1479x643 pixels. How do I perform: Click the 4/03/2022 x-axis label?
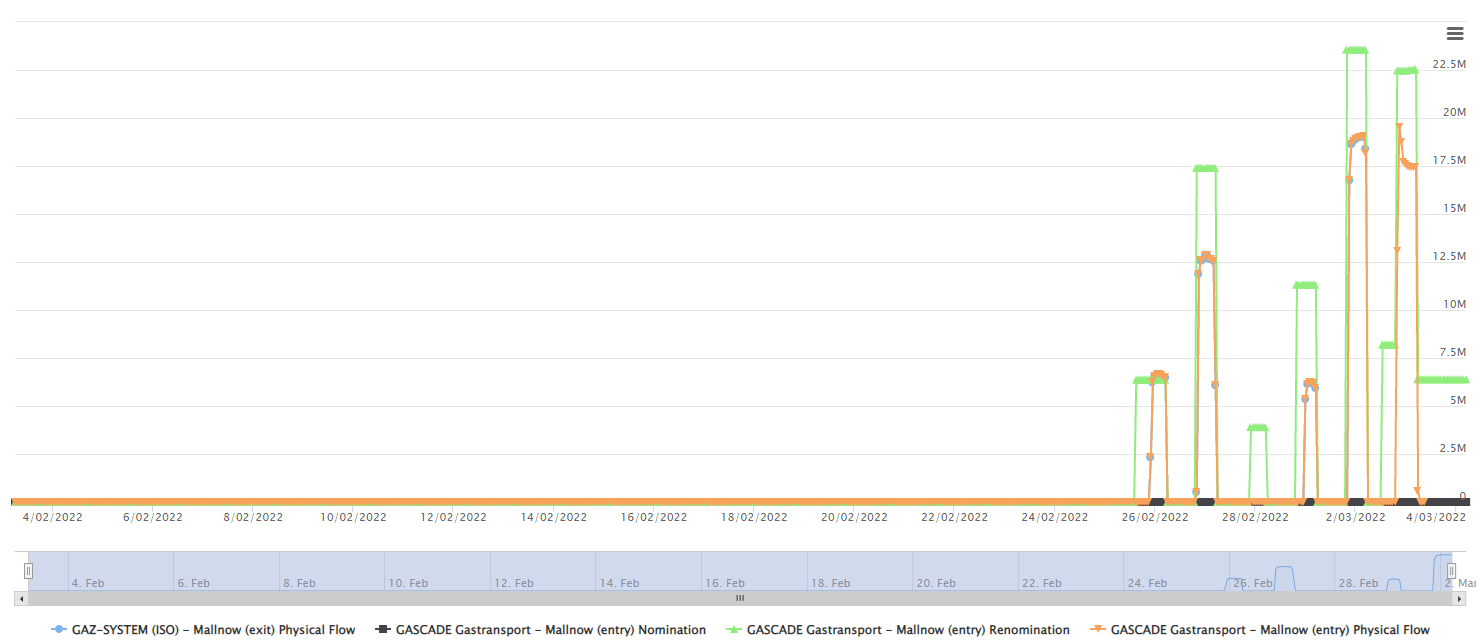tap(1435, 517)
